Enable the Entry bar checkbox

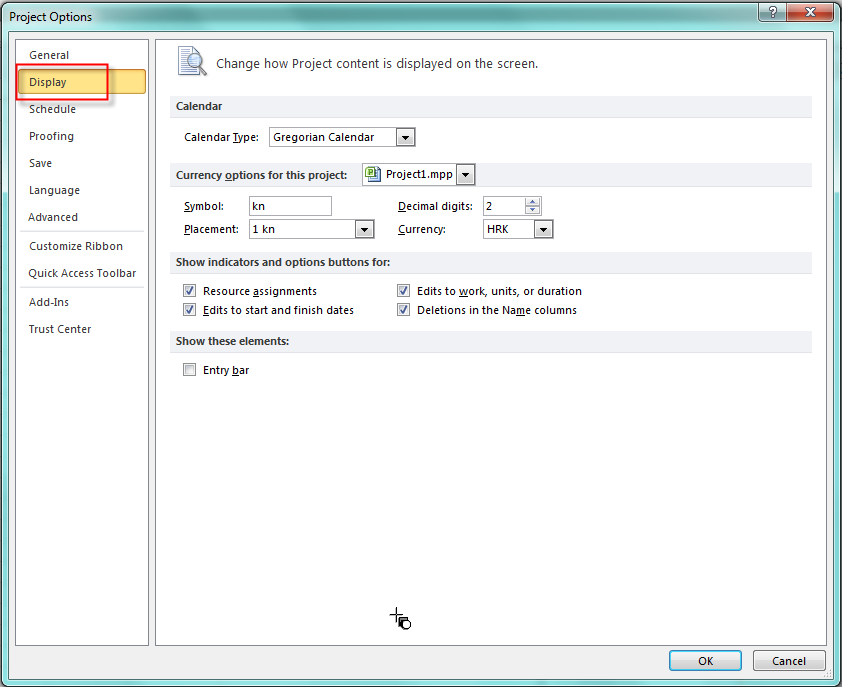189,370
